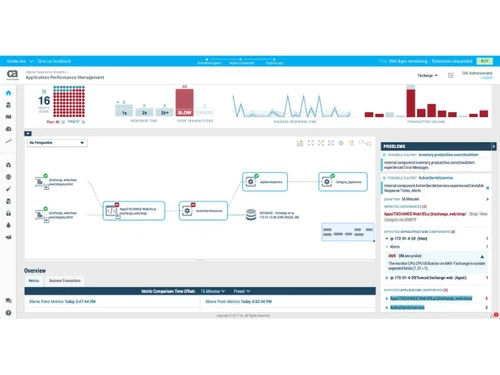Expand the Guide me dropdown chevron

(x=31, y=61)
